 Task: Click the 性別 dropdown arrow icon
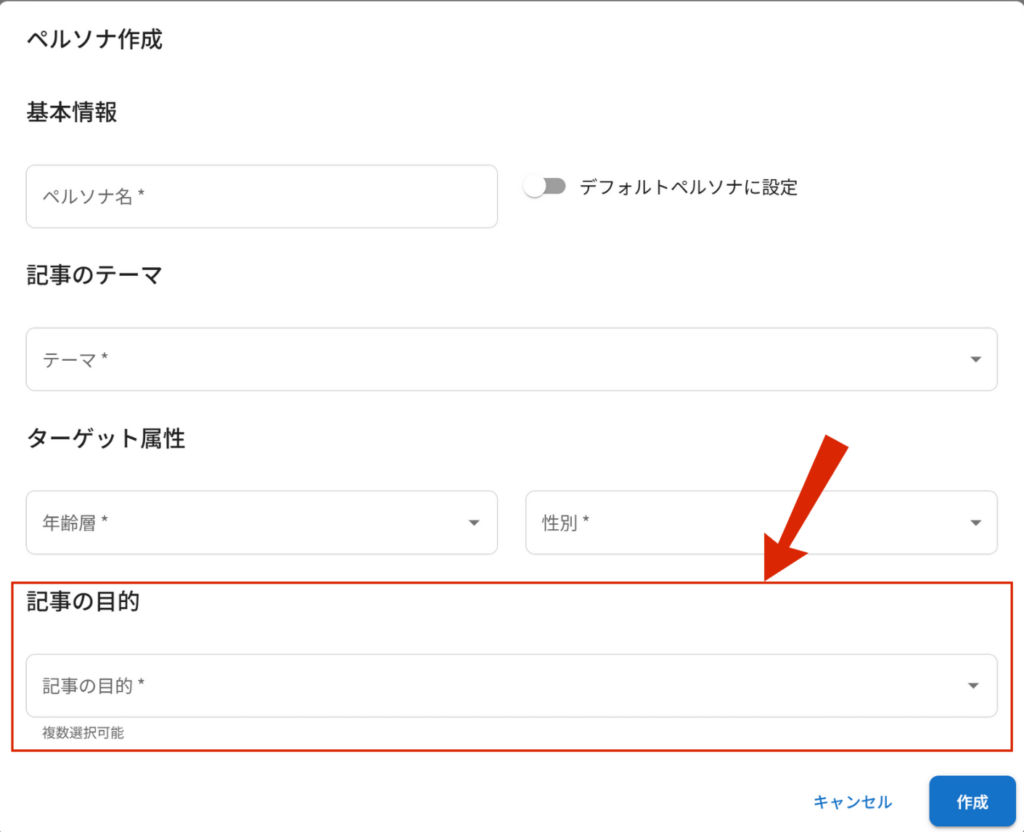975,523
